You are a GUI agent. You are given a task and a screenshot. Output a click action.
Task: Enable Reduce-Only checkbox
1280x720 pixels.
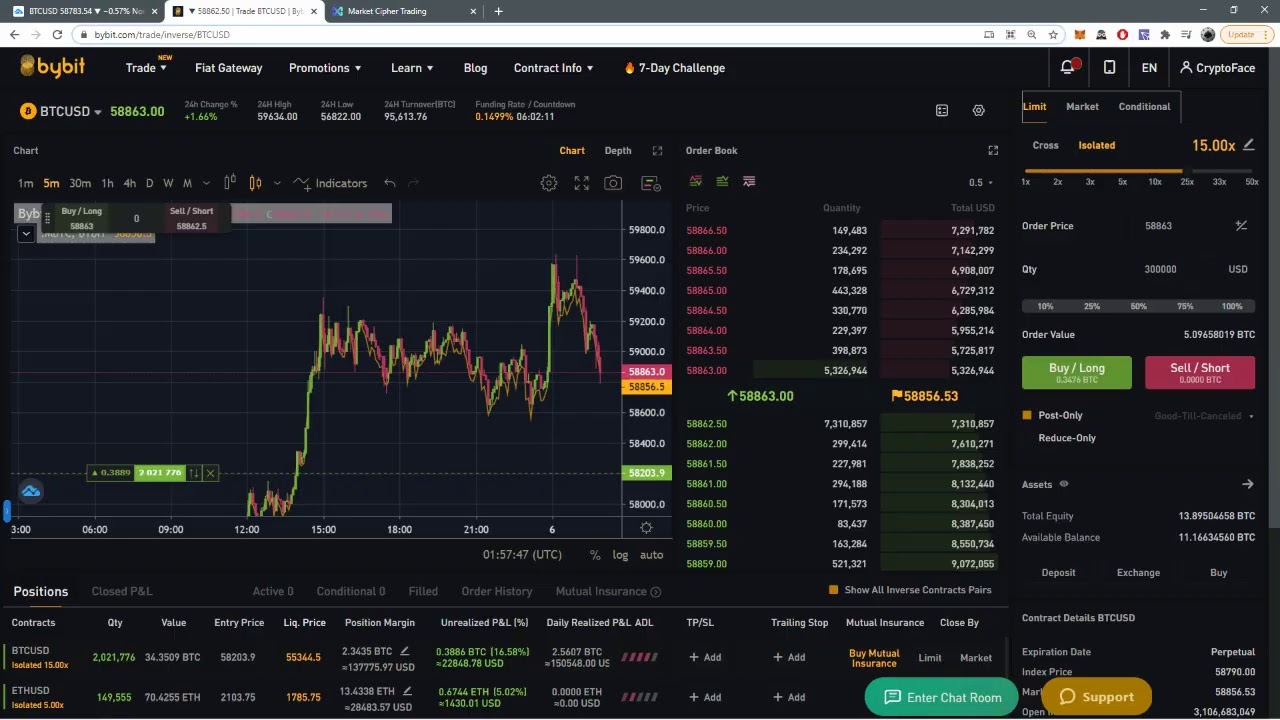(x=1027, y=438)
